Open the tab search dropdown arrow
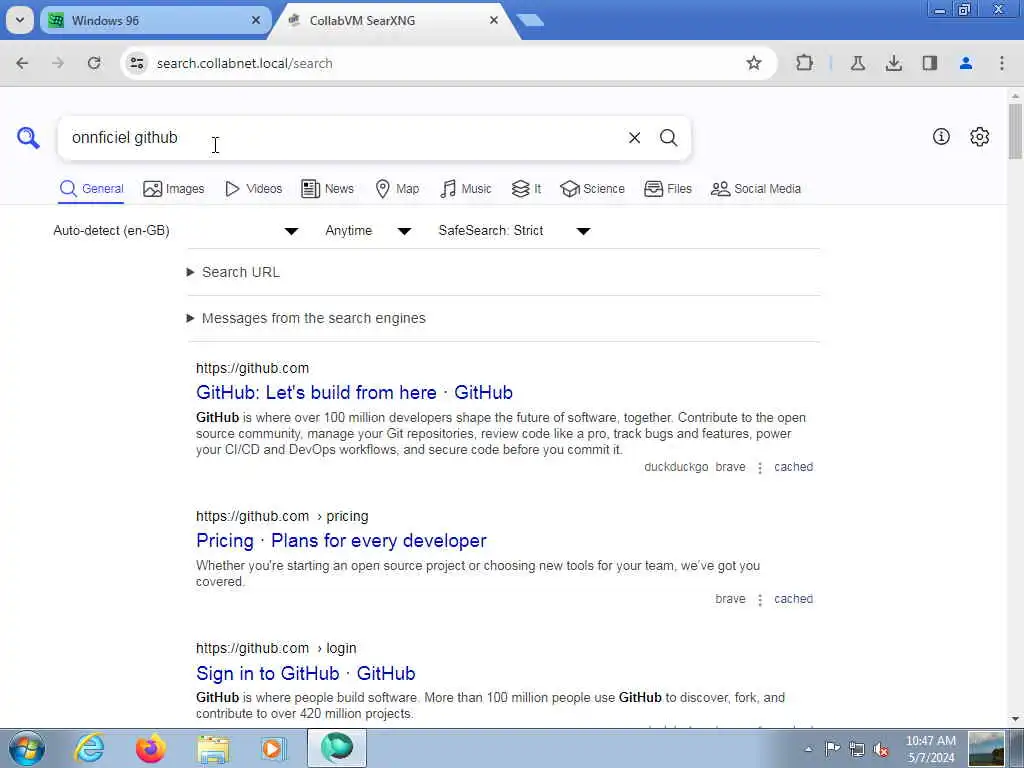The image size is (1024, 768). (20, 20)
